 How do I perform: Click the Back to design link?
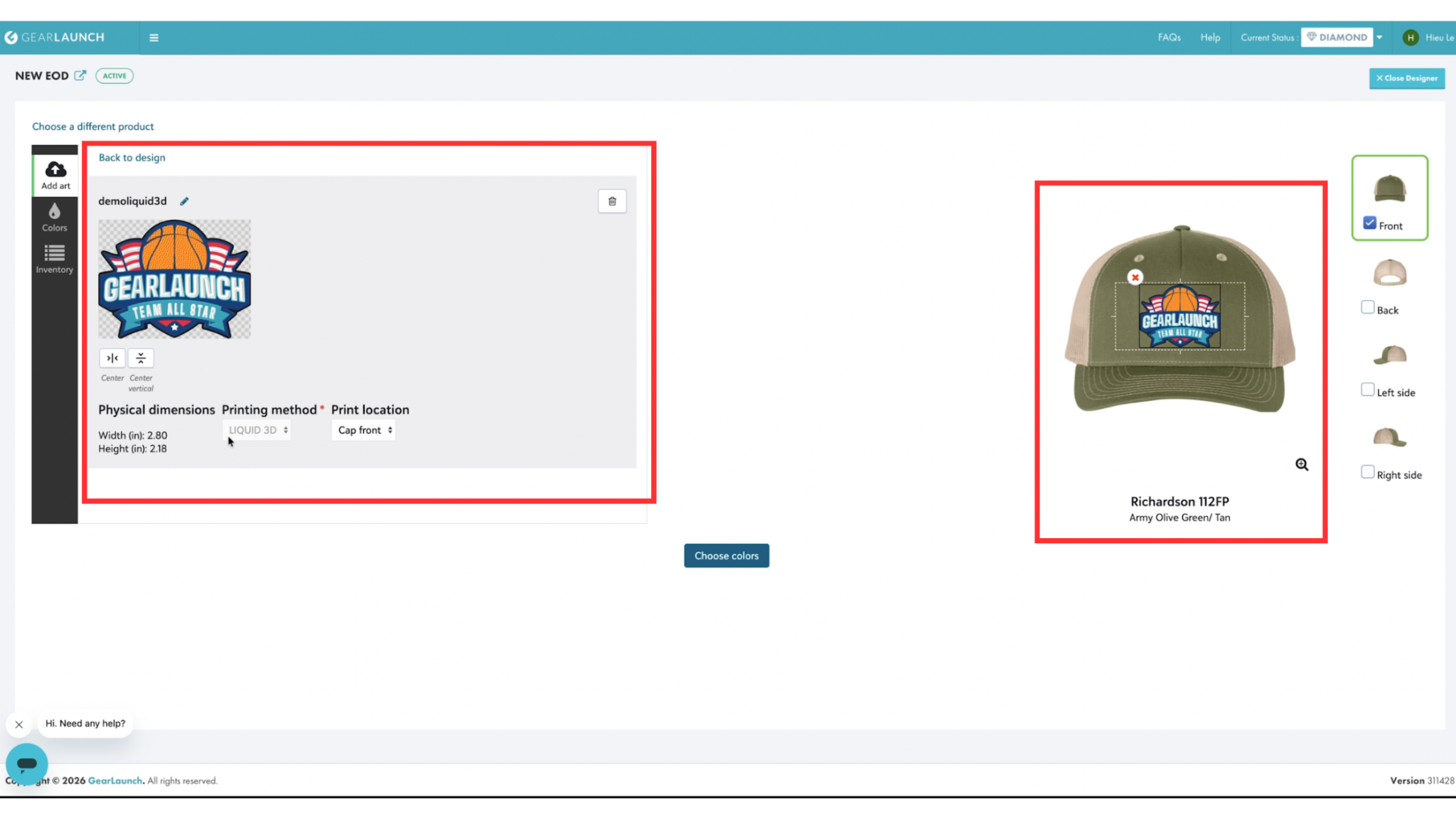132,158
